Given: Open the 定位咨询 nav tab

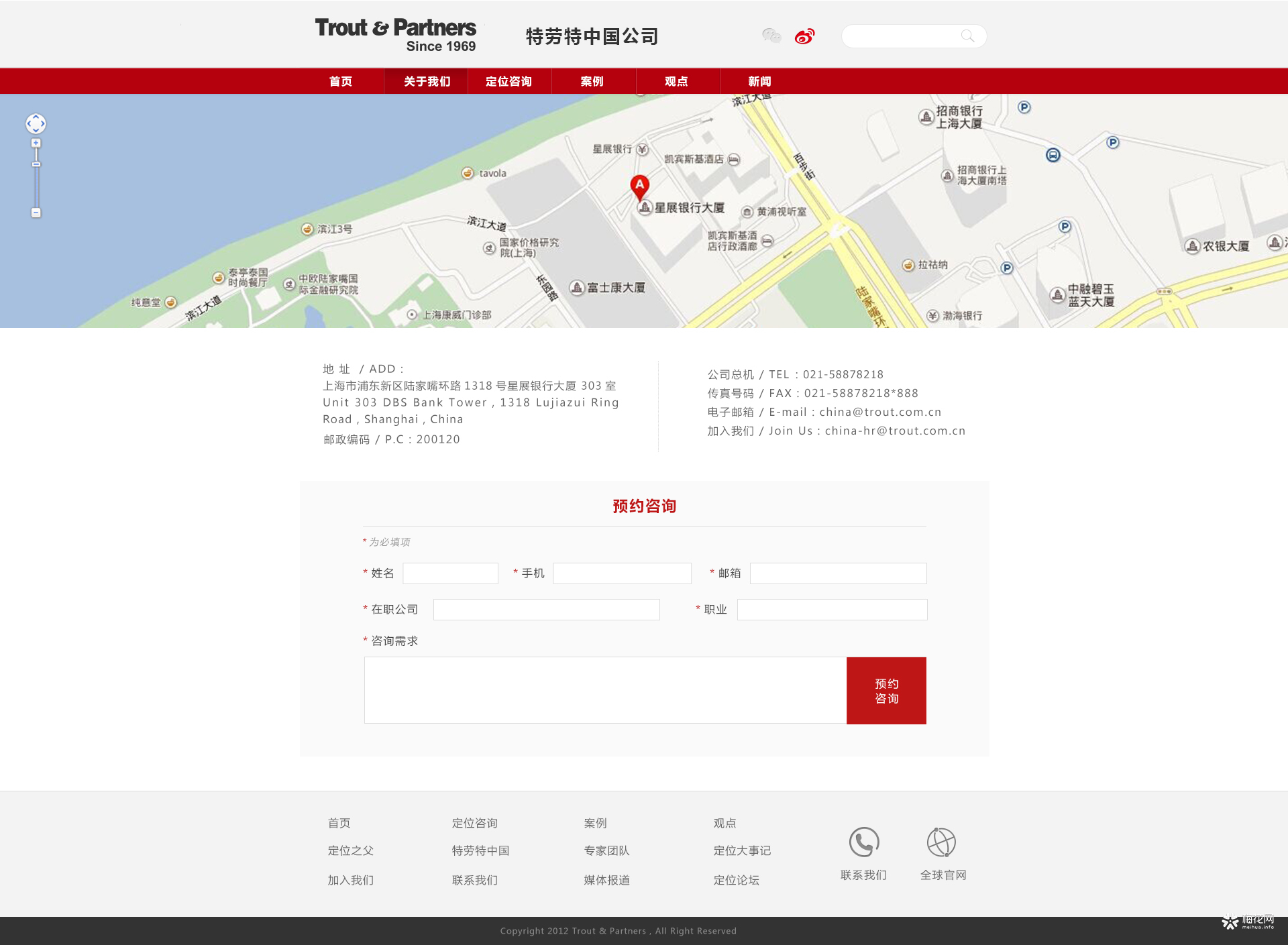Looking at the screenshot, I should (509, 81).
